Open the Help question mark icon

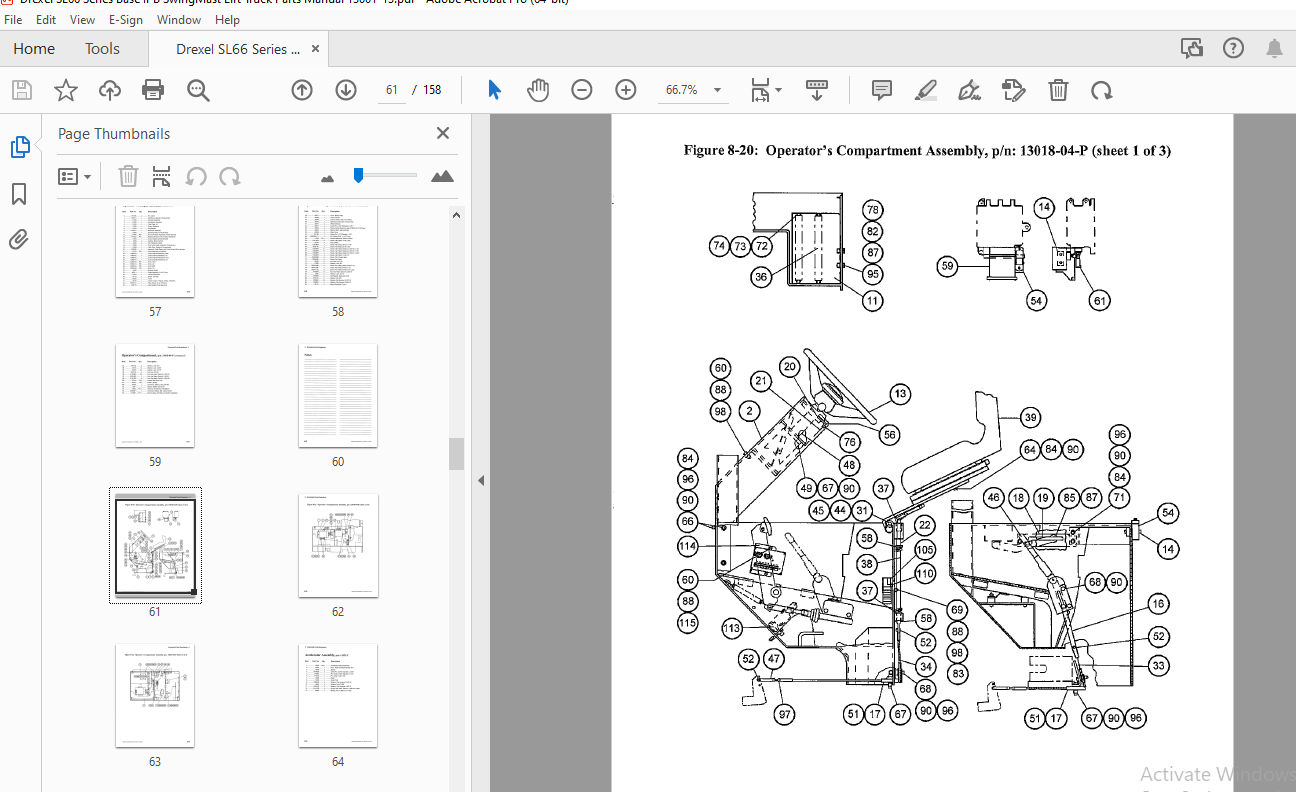click(x=1233, y=48)
